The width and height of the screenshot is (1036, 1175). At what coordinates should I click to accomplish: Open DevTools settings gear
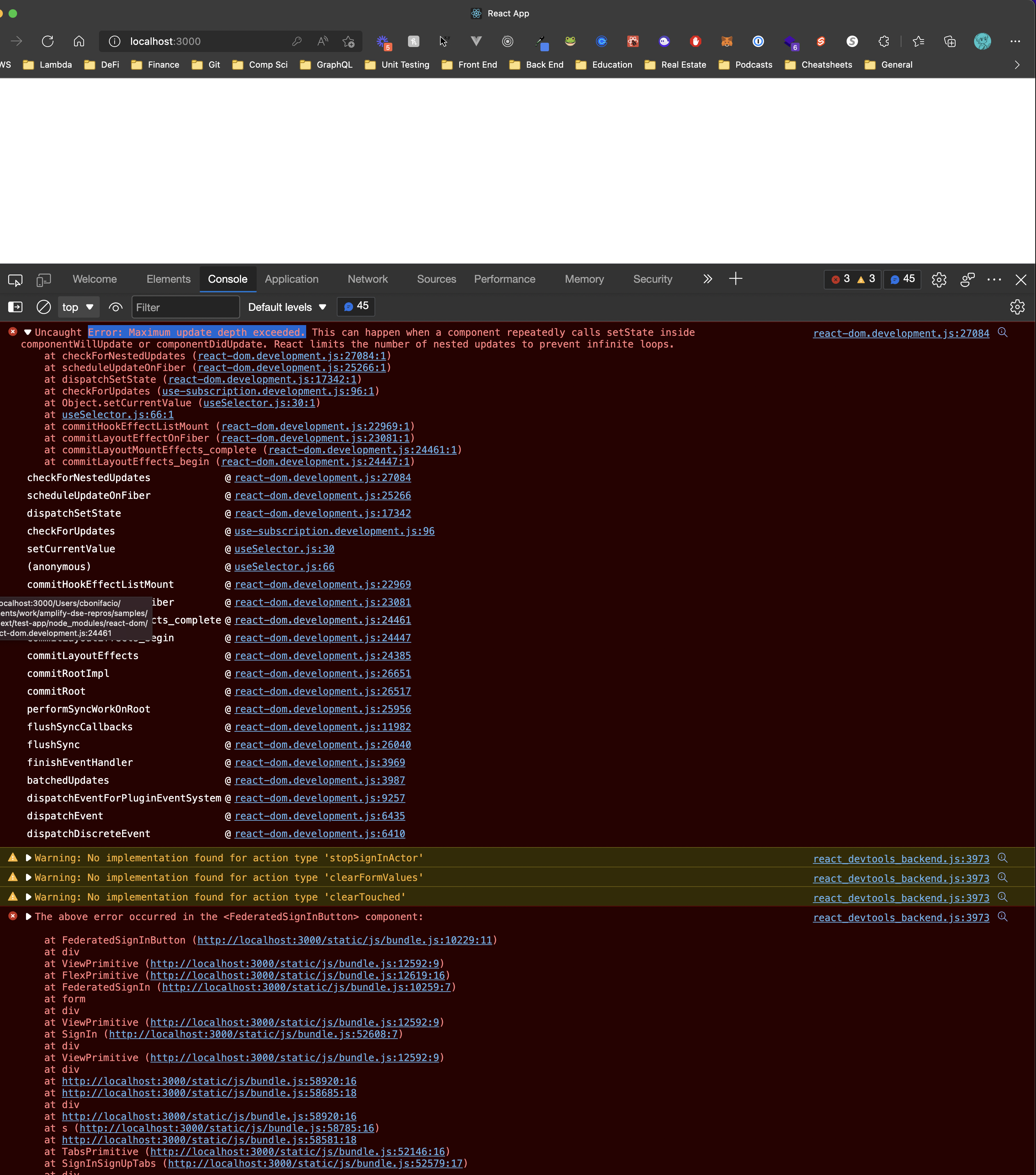tap(940, 280)
